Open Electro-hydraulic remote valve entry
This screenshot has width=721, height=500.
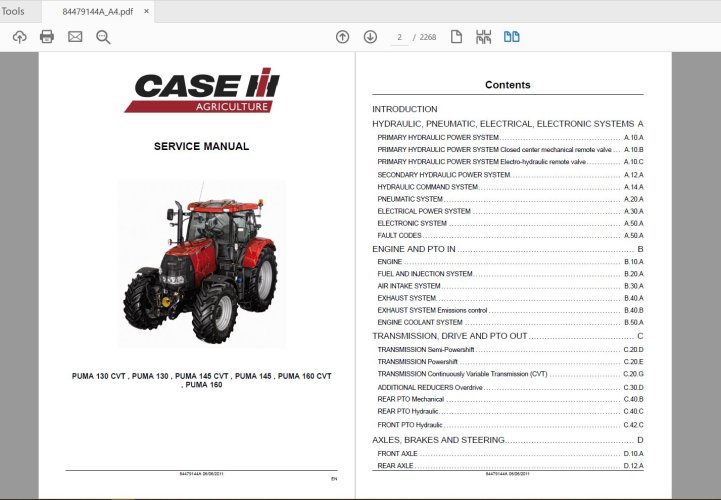[510, 162]
